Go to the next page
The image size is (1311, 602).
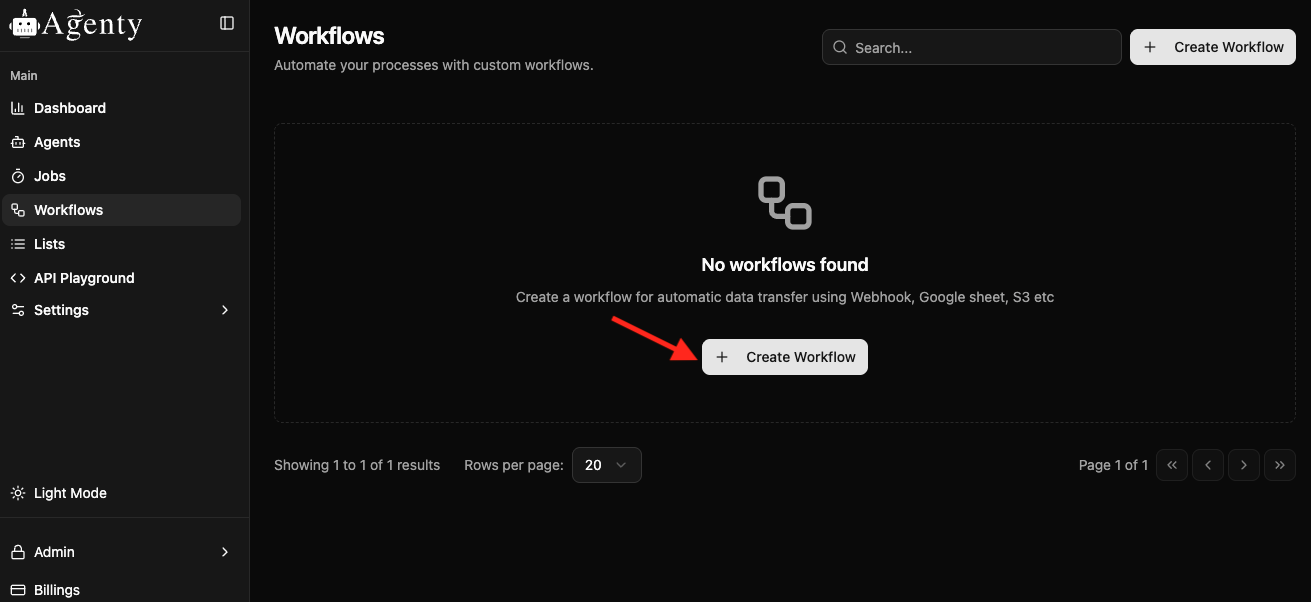(1244, 465)
